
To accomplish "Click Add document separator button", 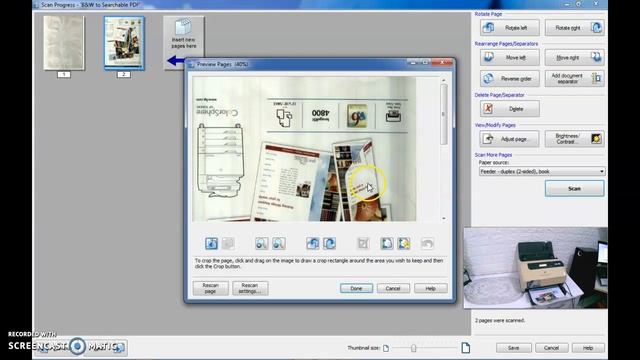I will pyautogui.click(x=574, y=78).
